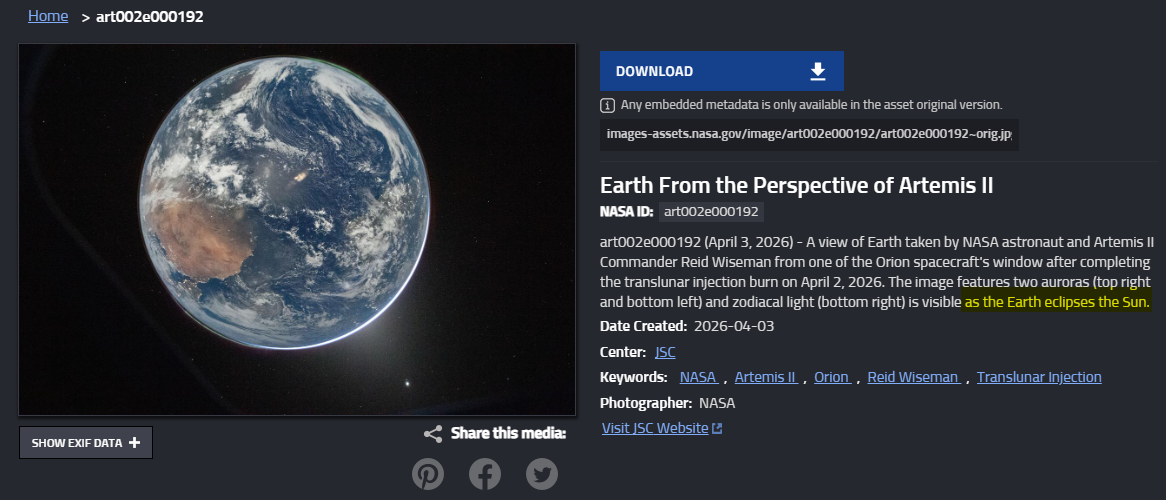Open the Earth photo thumbnail
The height and width of the screenshot is (500, 1166).
pos(297,229)
